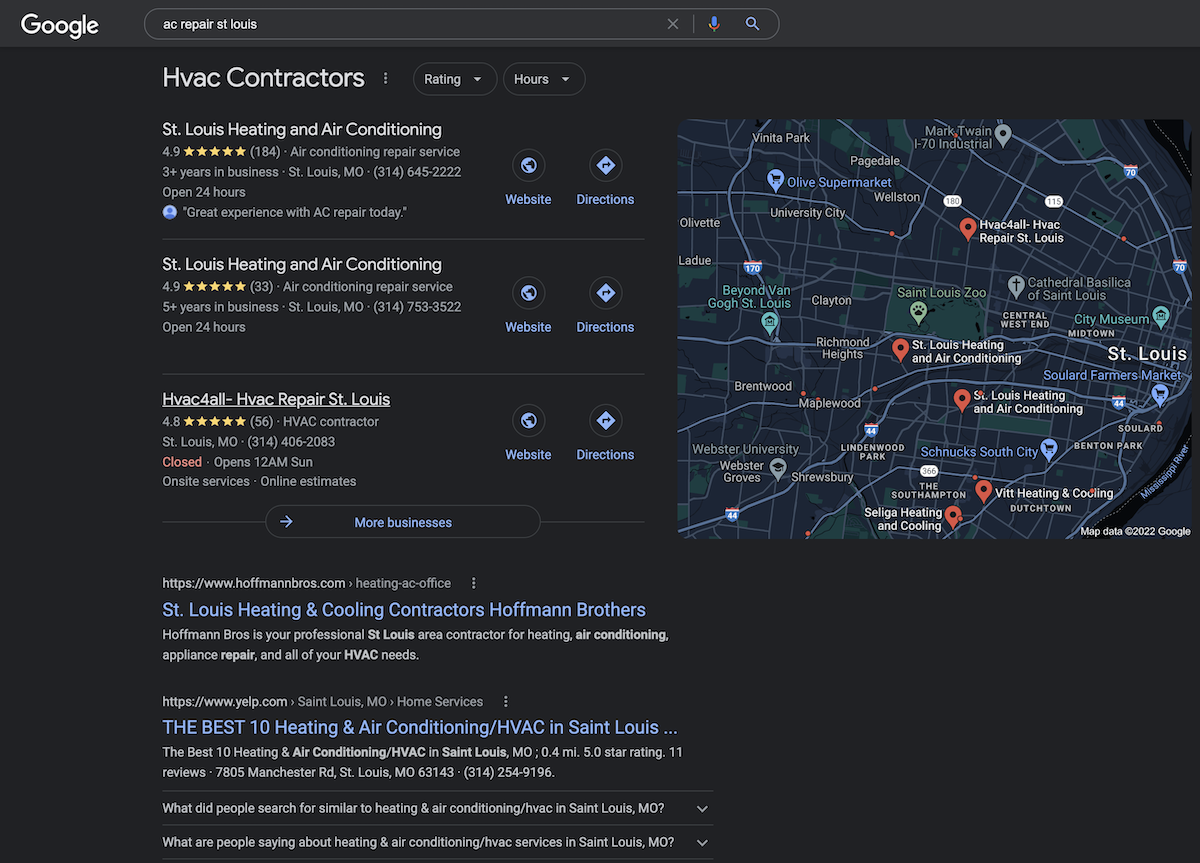Click review quote 'Great experience with AC repair today.'
The width and height of the screenshot is (1200, 863).
pyautogui.click(x=294, y=212)
